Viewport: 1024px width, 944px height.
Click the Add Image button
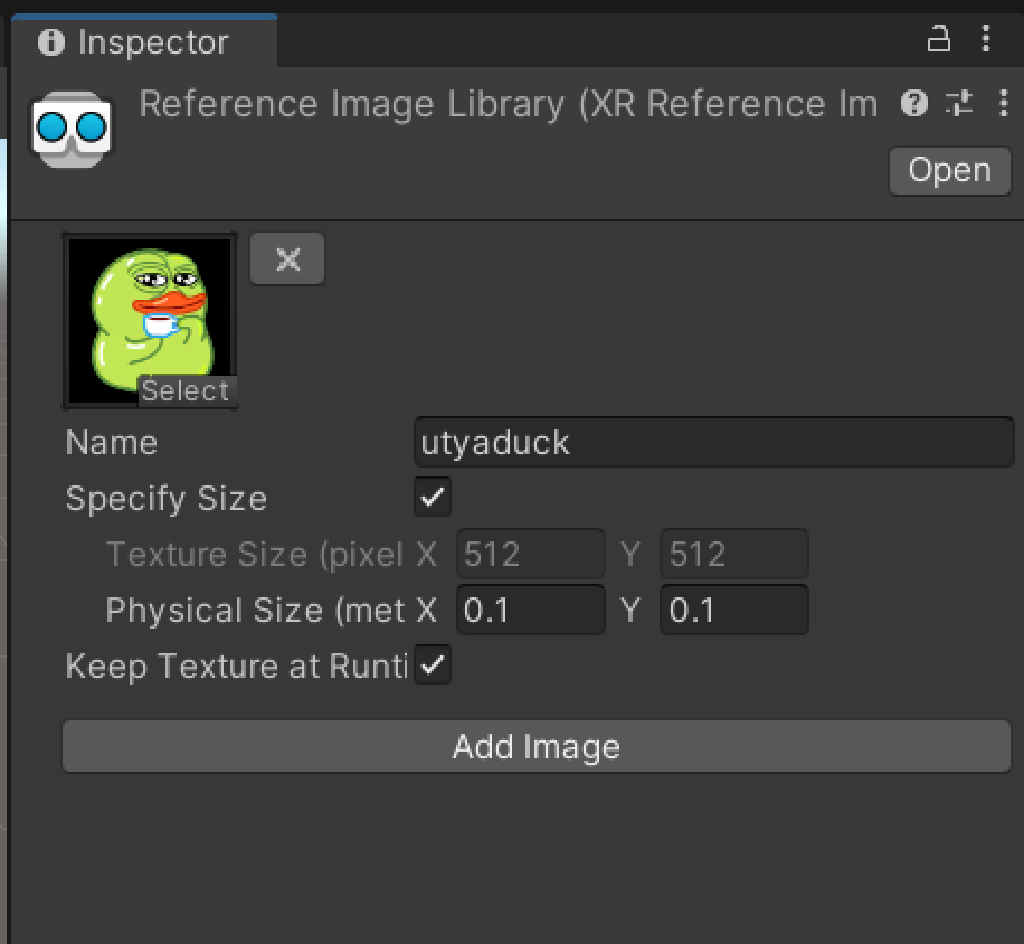(x=536, y=747)
